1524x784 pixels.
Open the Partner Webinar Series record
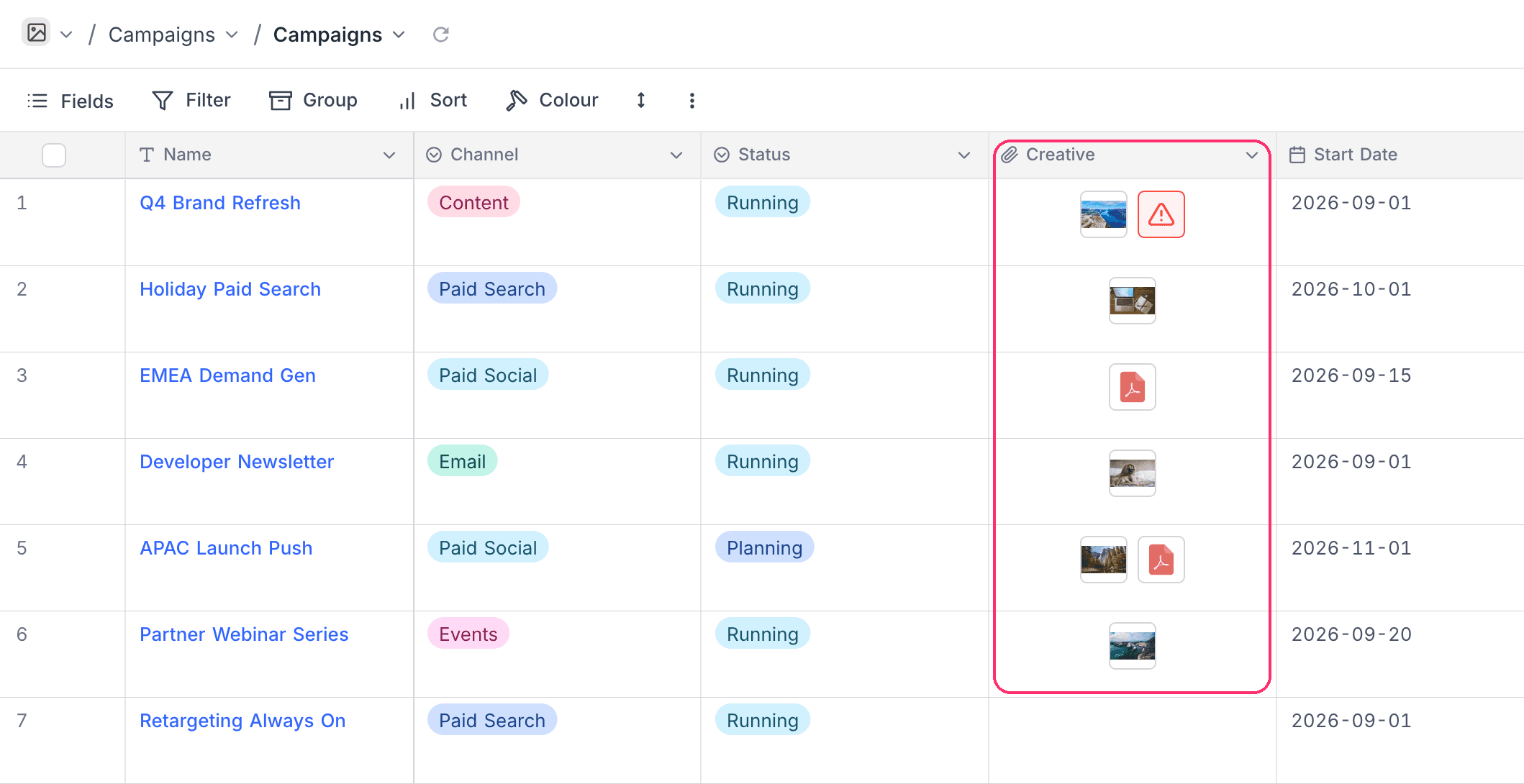244,634
